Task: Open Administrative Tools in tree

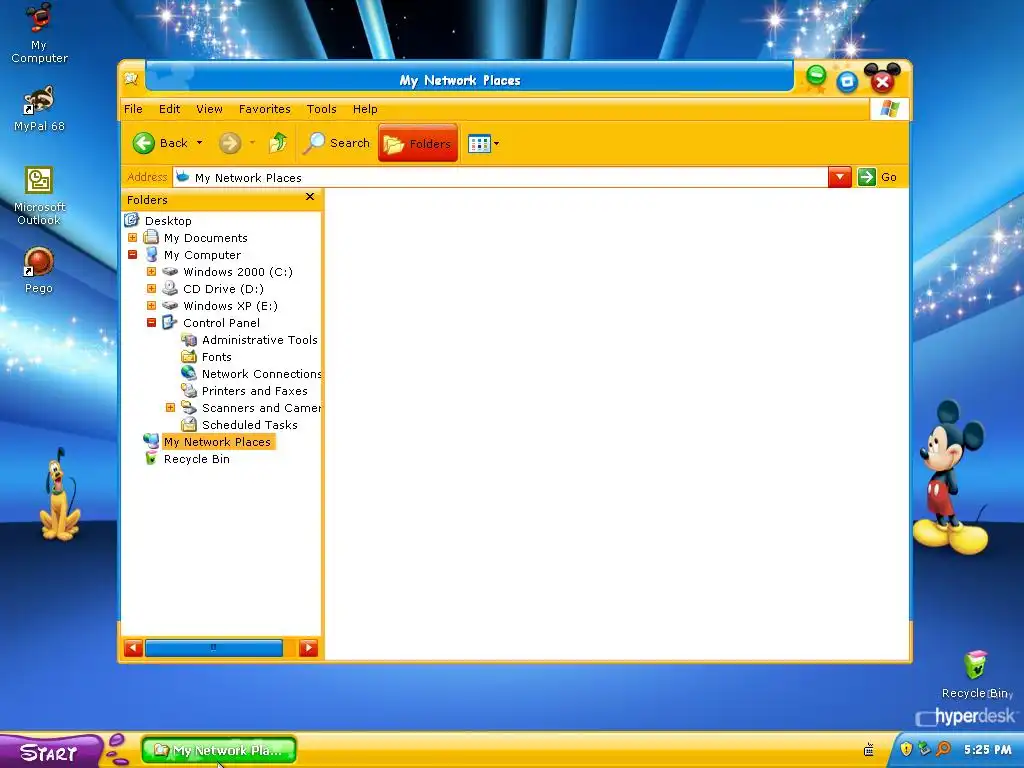Action: tap(259, 340)
